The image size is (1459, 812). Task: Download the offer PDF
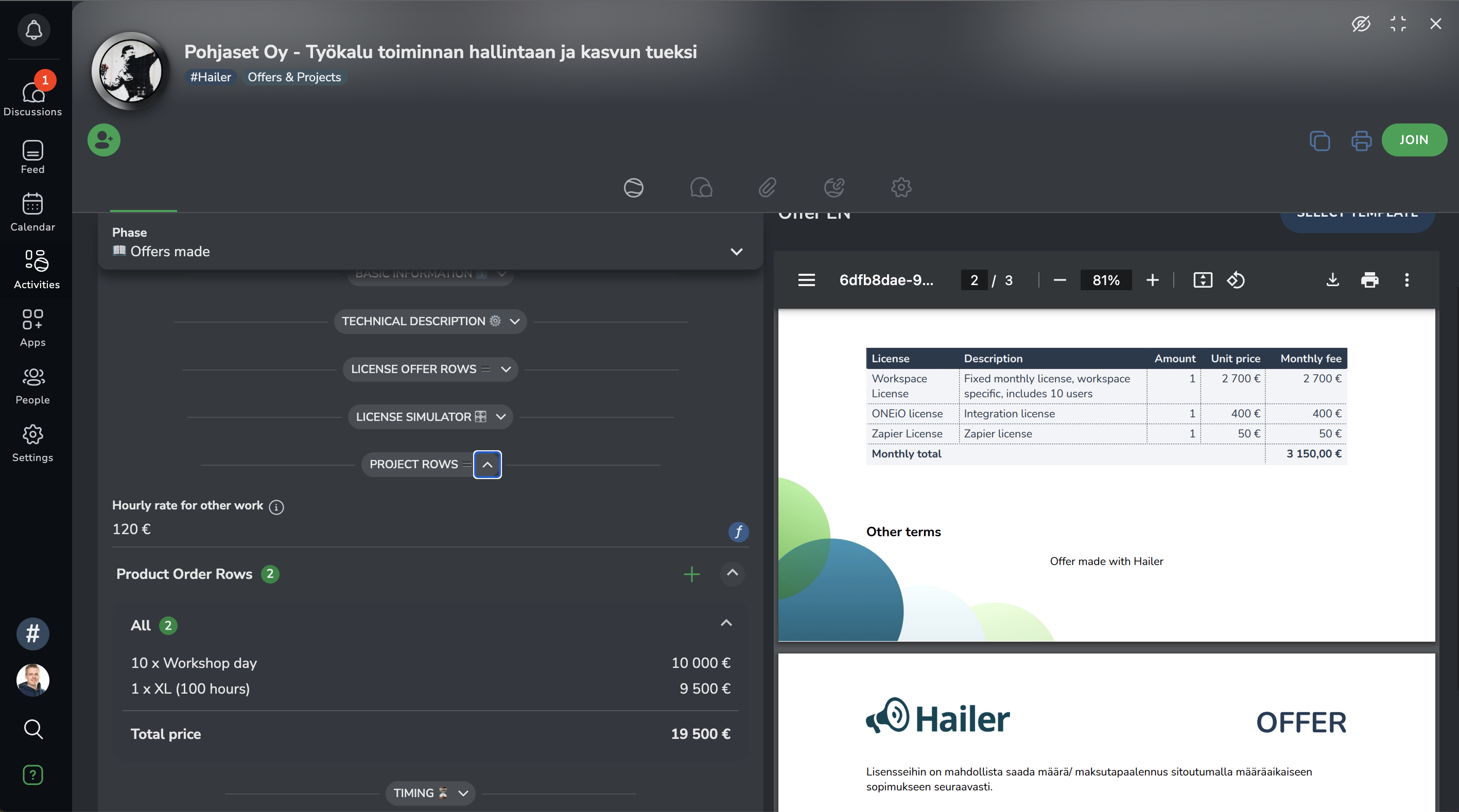click(1333, 280)
